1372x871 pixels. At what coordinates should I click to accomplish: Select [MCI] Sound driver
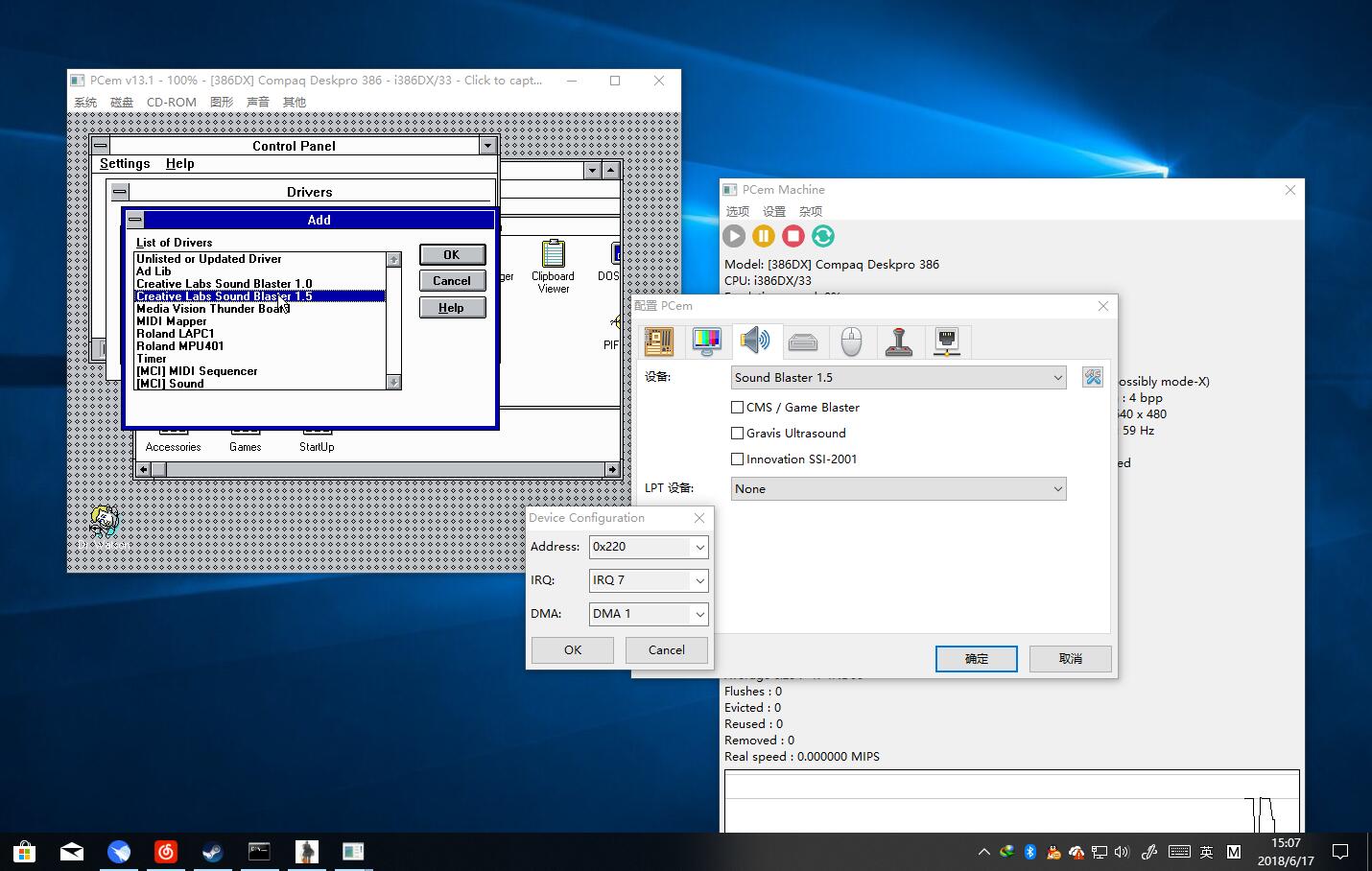tap(260, 384)
